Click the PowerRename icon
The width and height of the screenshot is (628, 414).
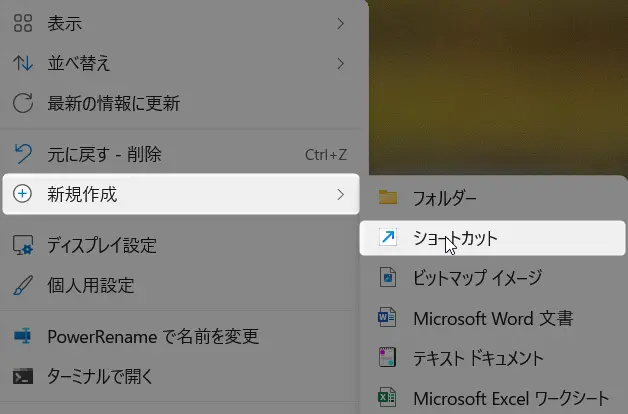pos(22,336)
